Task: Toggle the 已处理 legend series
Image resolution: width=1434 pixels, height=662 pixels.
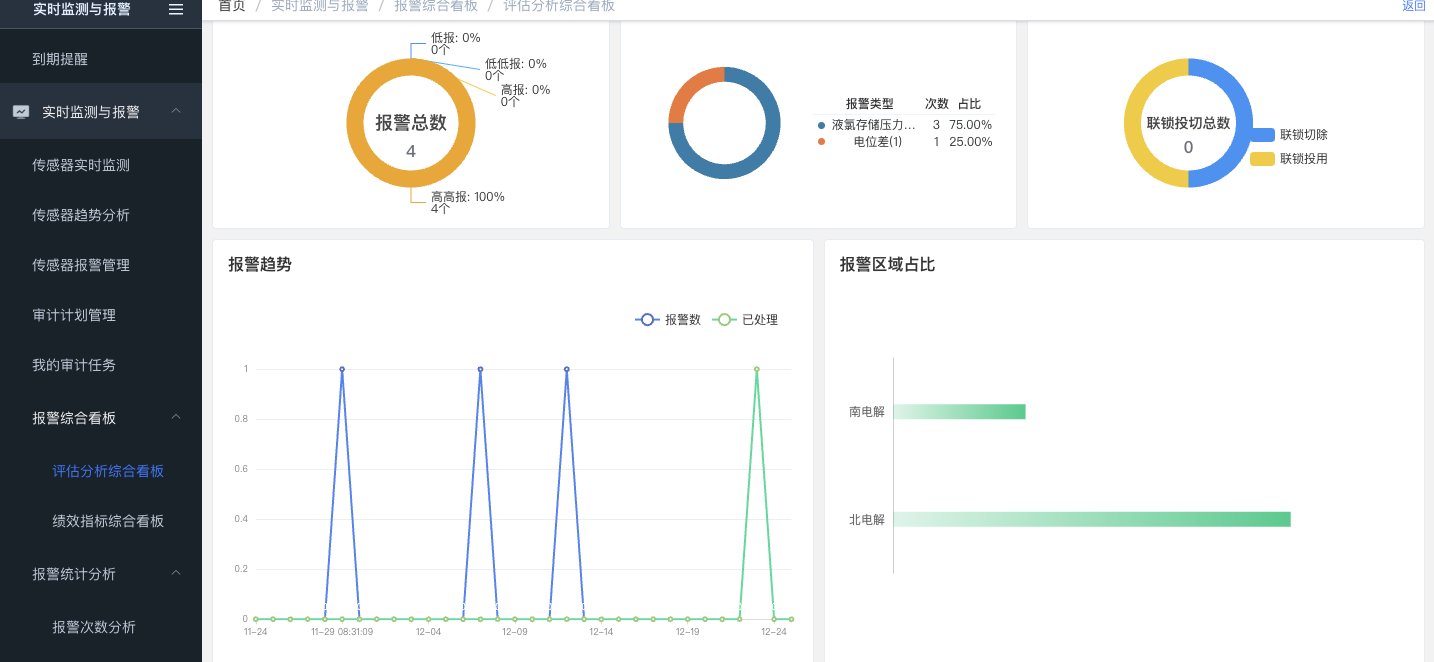Action: [745, 320]
